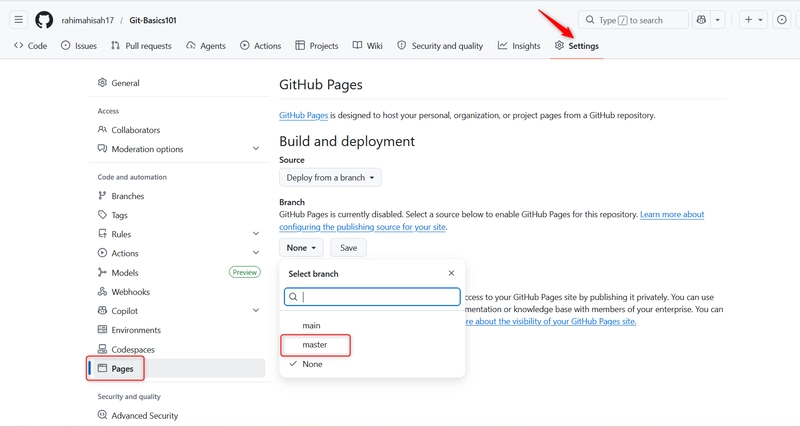Expand the Rules chevron
The height and width of the screenshot is (427, 800).
pyautogui.click(x=256, y=234)
